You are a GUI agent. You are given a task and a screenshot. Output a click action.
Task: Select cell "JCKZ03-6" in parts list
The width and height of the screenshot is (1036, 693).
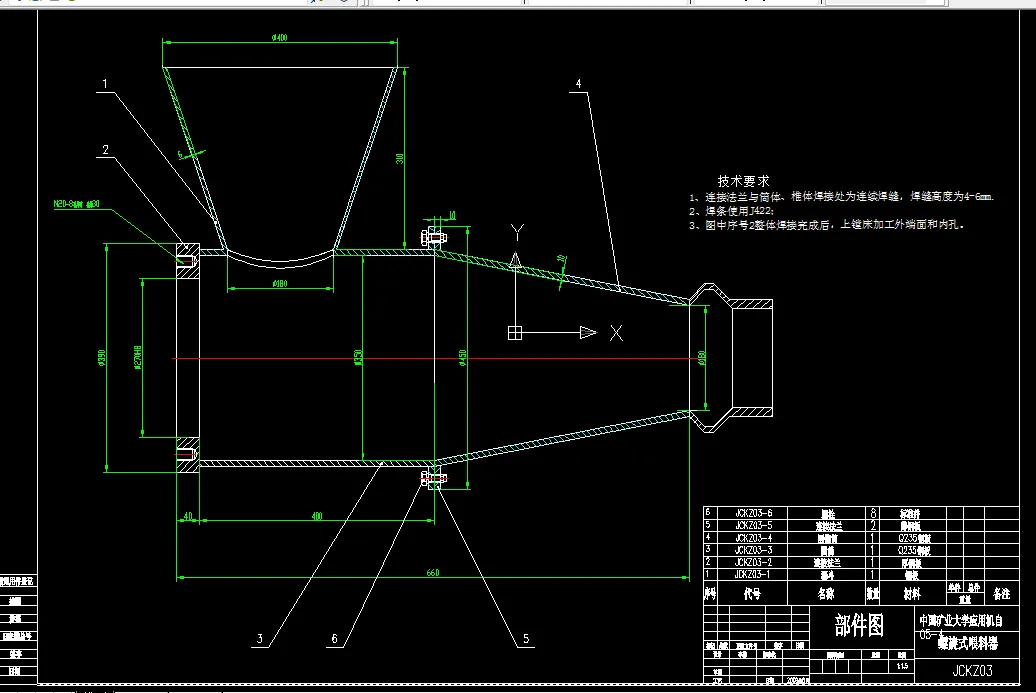753,513
